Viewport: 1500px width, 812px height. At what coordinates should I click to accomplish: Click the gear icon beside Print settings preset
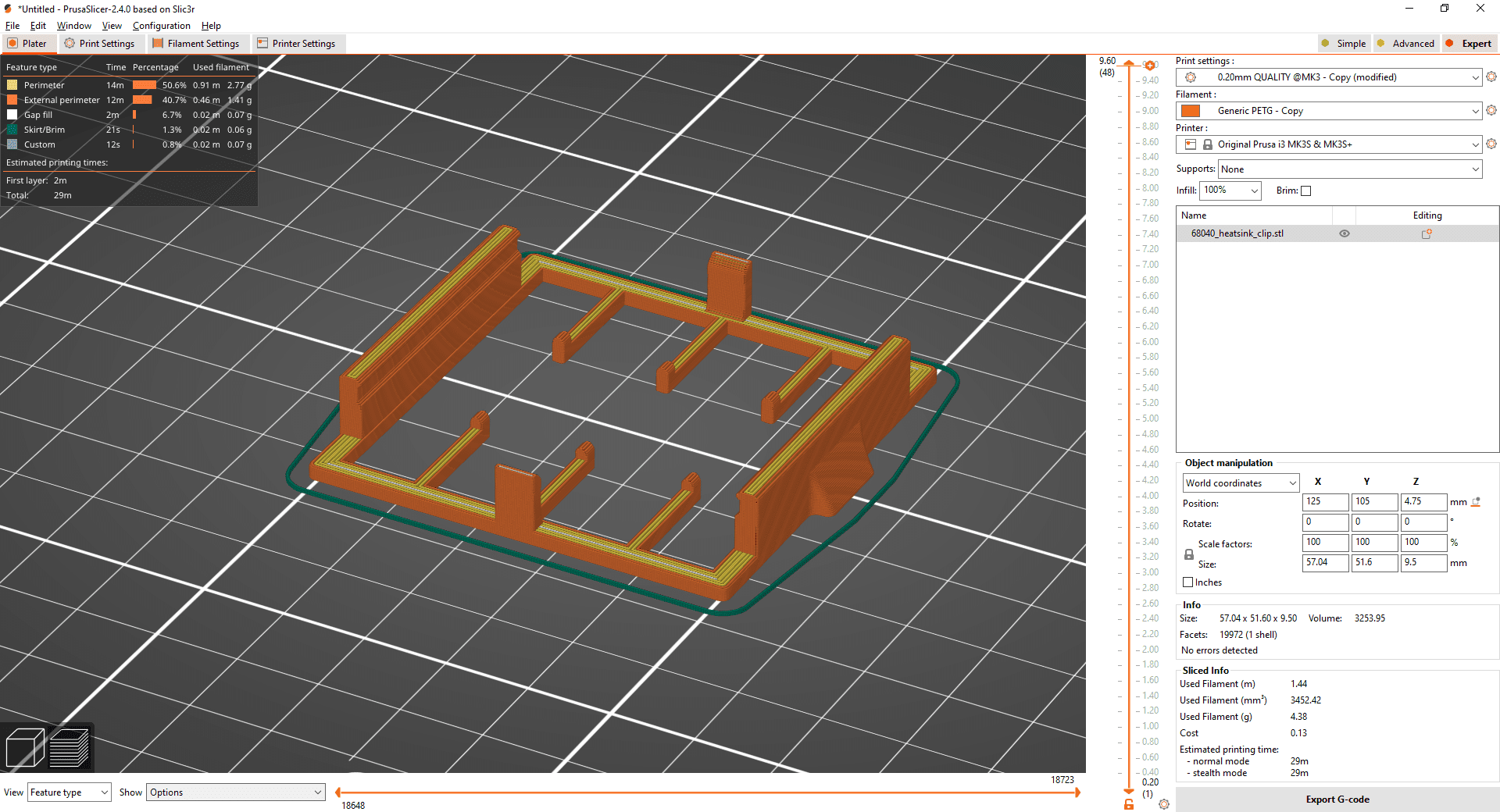(1491, 77)
